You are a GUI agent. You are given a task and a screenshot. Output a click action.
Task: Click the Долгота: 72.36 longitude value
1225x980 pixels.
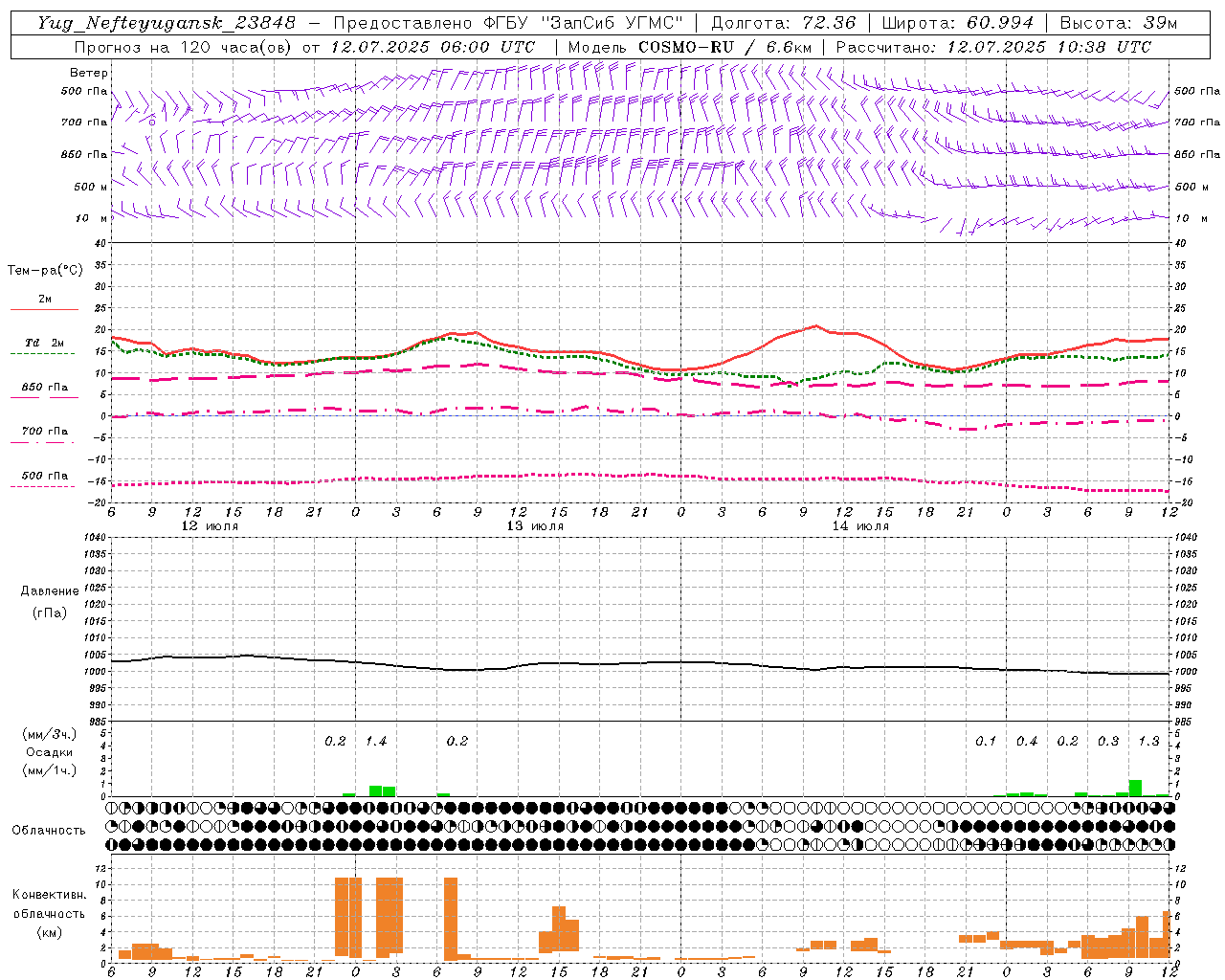(783, 23)
